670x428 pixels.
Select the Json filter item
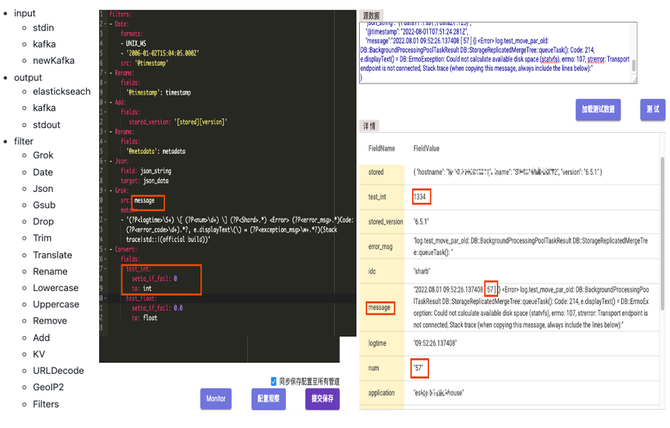tap(44, 188)
